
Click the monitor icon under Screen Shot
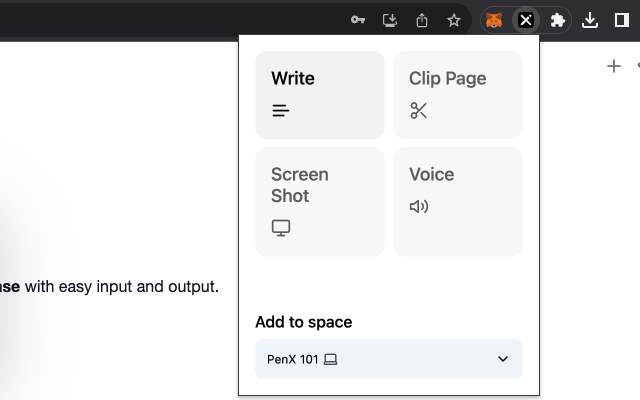click(281, 228)
